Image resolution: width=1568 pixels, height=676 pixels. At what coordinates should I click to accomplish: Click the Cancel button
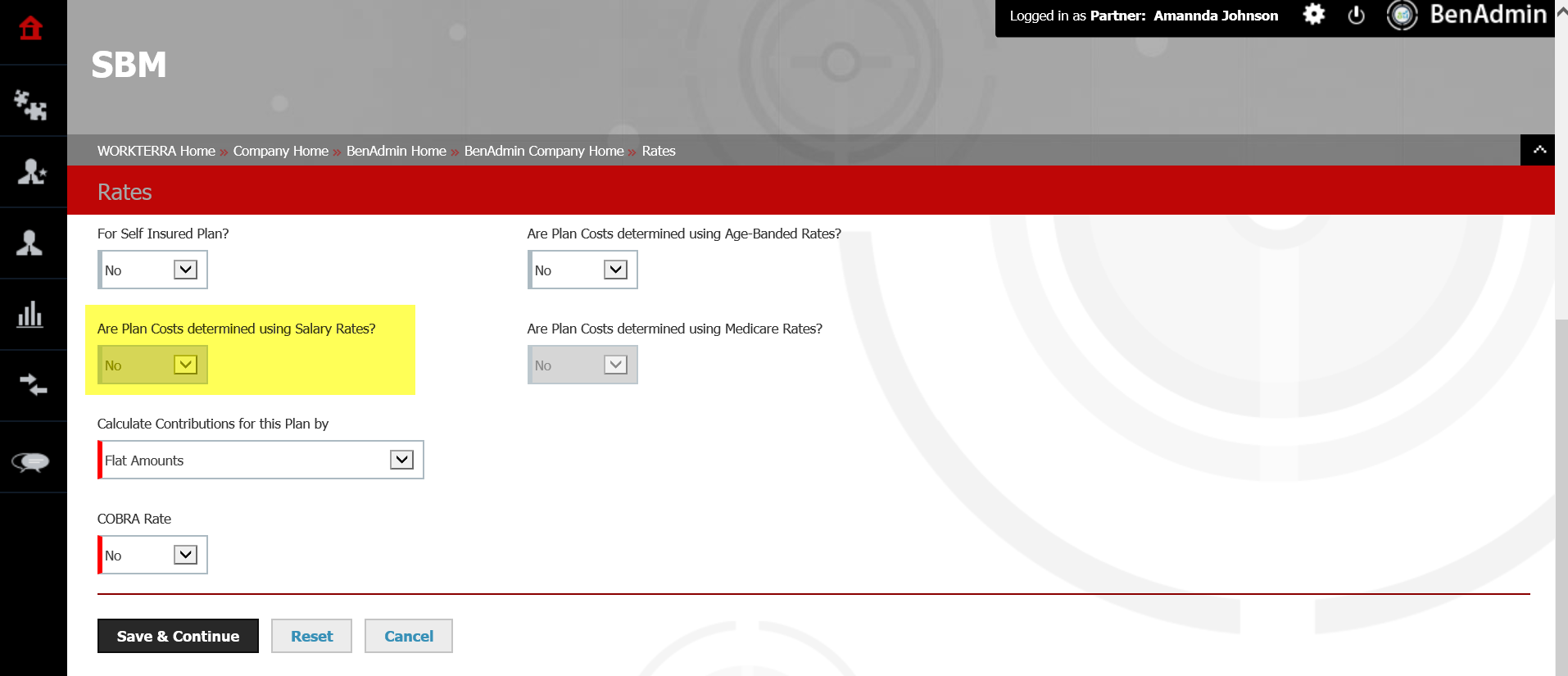pos(408,636)
